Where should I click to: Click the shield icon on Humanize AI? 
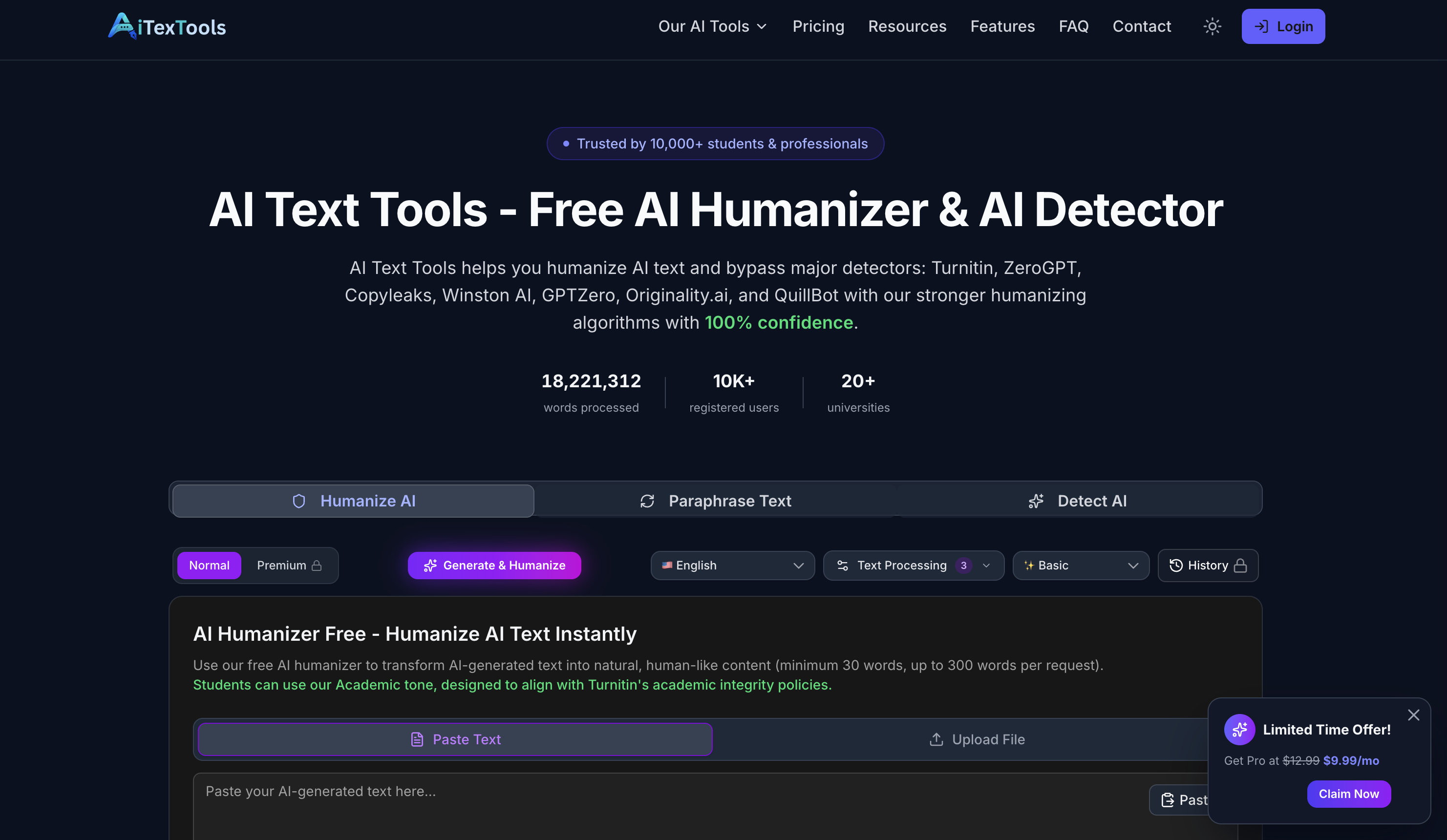click(298, 501)
